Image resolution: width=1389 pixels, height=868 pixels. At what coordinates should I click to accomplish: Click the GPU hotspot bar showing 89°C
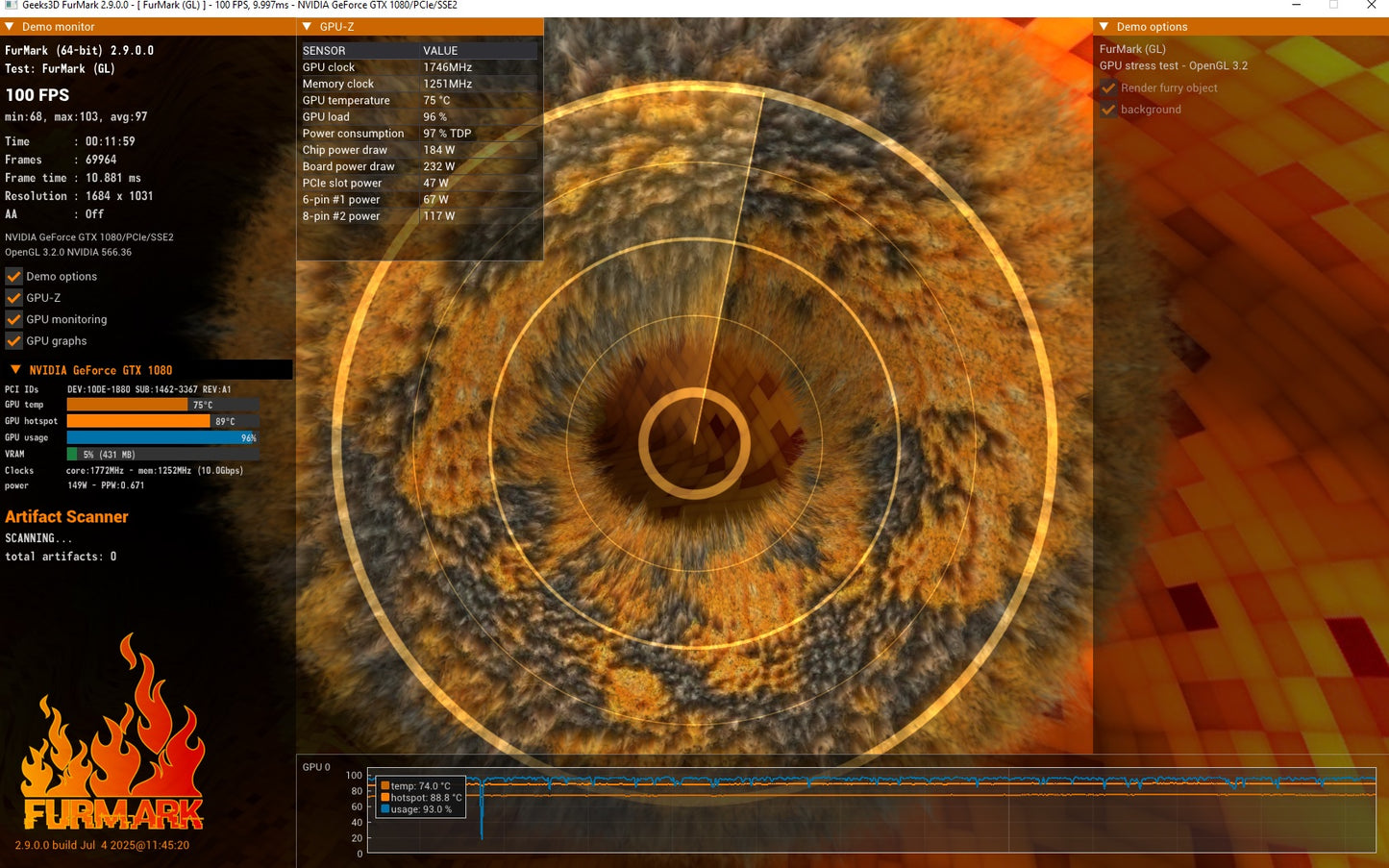coord(163,421)
